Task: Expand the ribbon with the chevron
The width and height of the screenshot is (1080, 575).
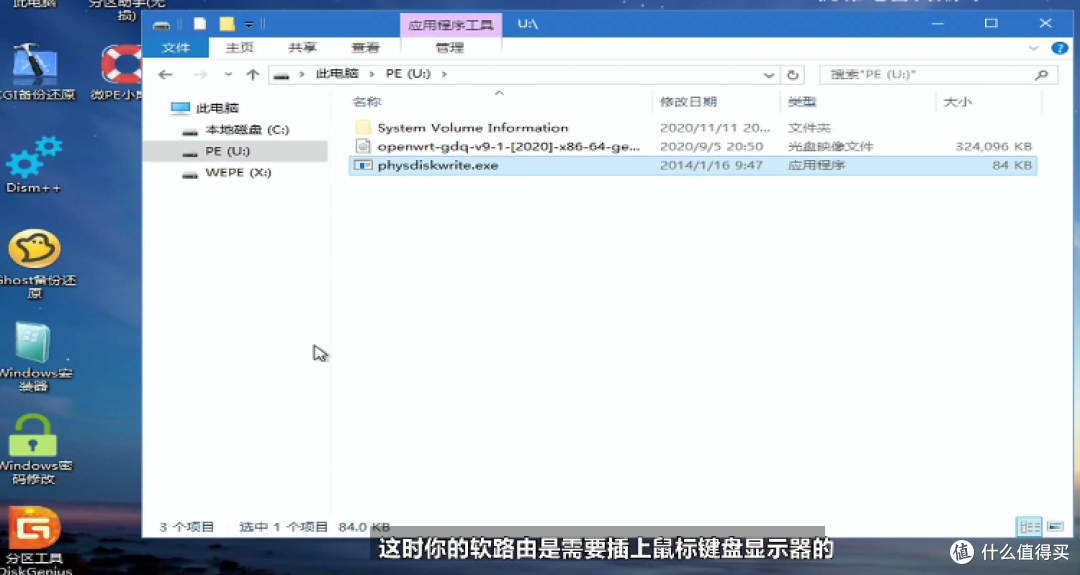Action: pyautogui.click(x=1033, y=48)
